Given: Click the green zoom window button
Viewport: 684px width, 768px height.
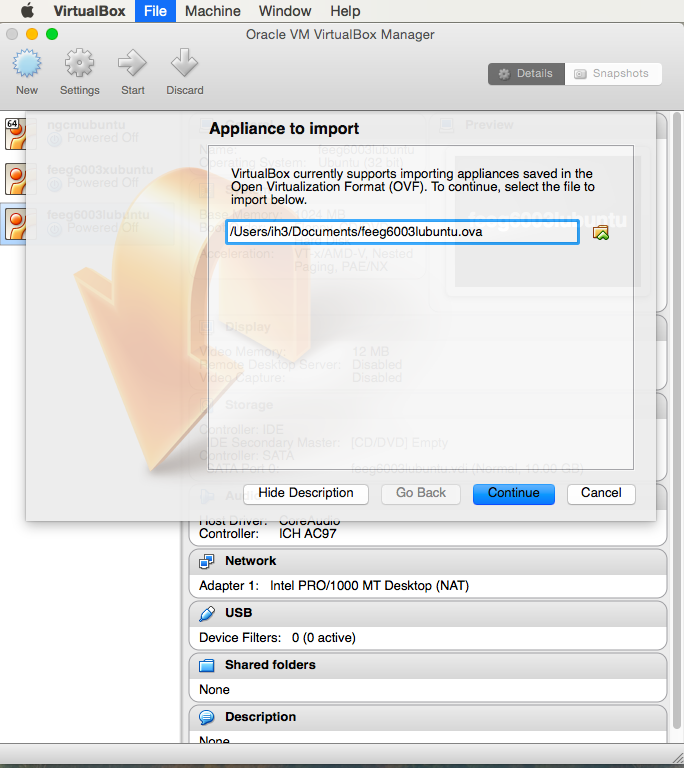Looking at the screenshot, I should 52,34.
